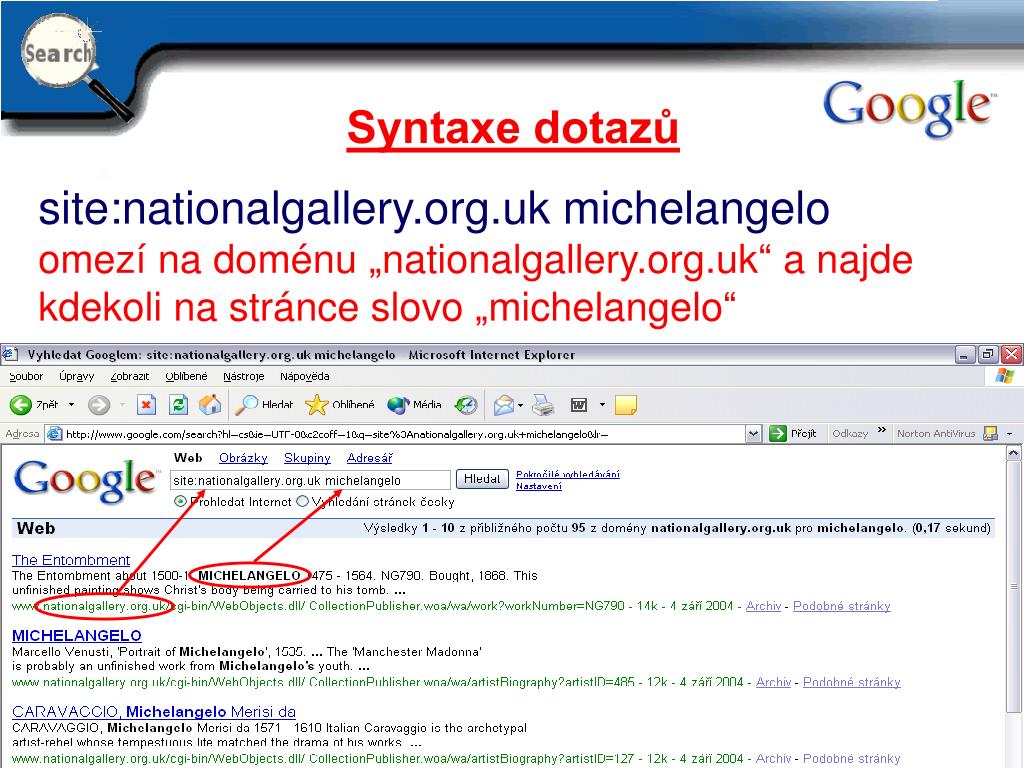Open Podobné stránky for The Entombment result
The height and width of the screenshot is (768, 1024).
tap(842, 606)
